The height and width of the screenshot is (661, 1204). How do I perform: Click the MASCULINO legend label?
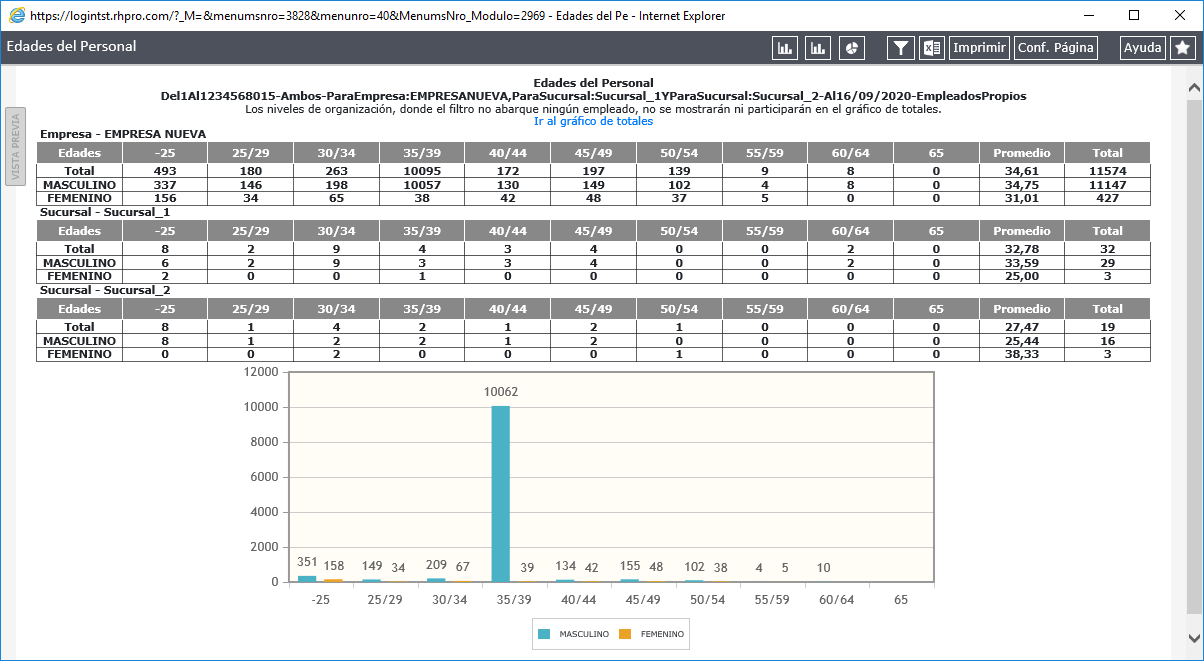coord(583,635)
